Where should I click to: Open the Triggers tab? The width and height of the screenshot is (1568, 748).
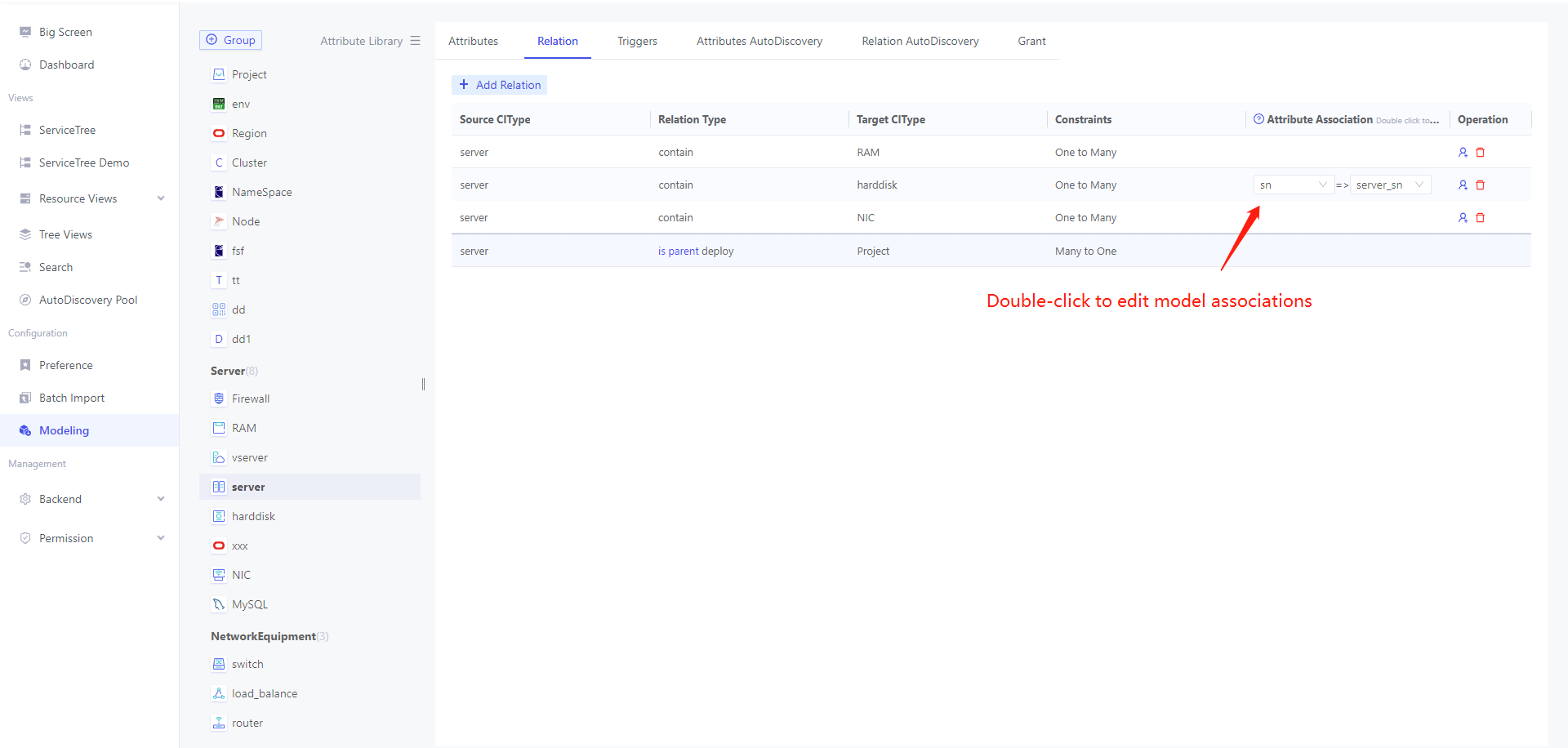coord(637,41)
